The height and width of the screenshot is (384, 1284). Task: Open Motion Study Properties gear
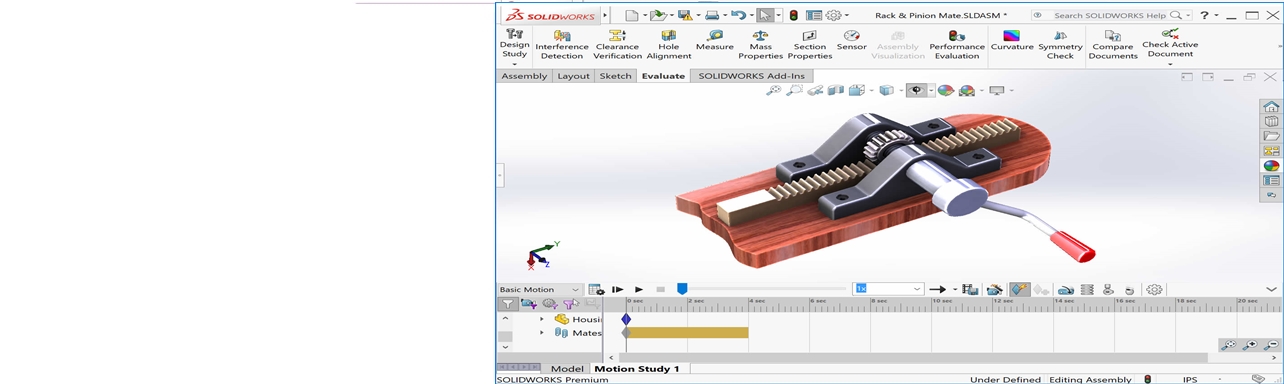click(x=1155, y=289)
